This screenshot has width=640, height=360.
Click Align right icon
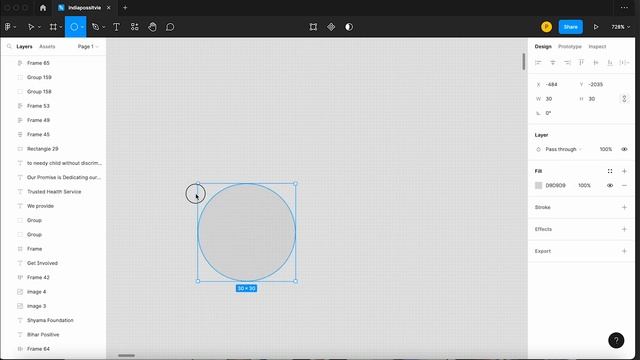(567, 62)
